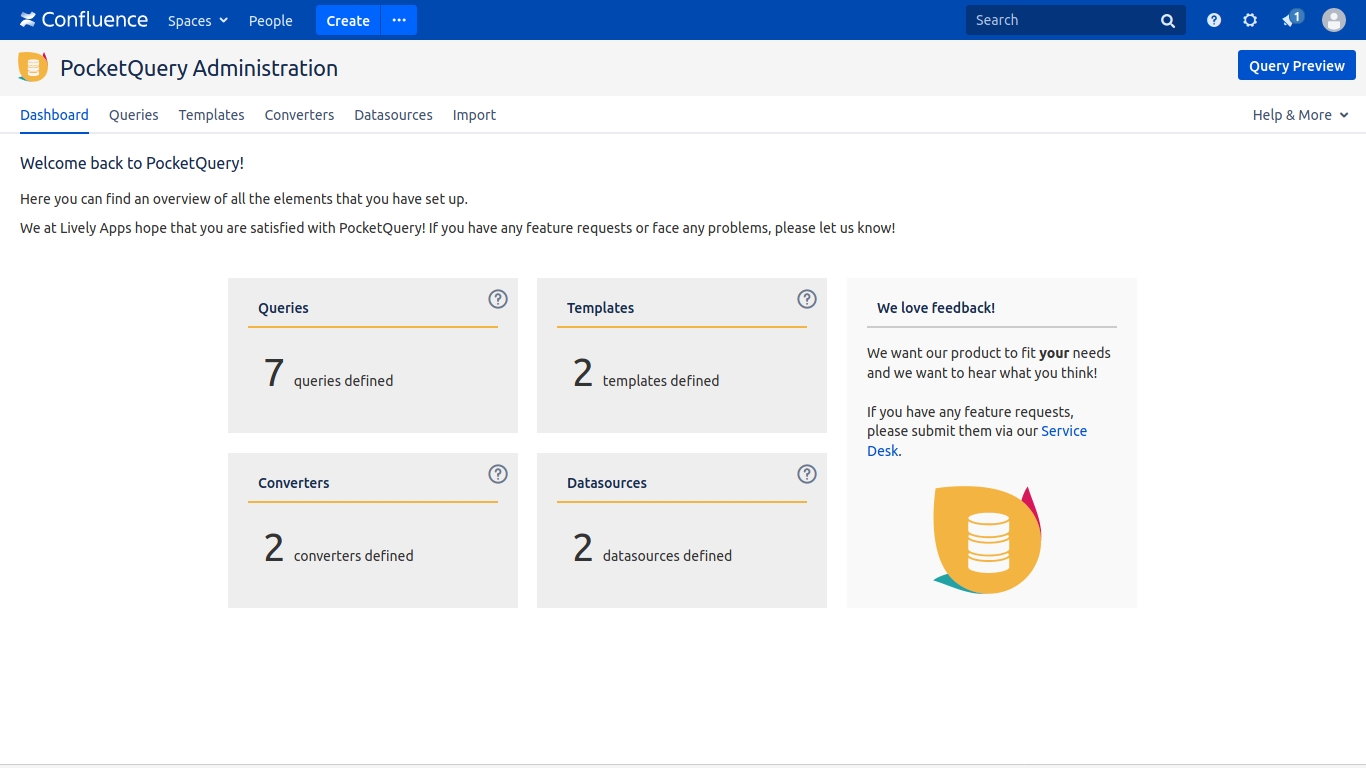Expand the Help & More dropdown

(1300, 115)
